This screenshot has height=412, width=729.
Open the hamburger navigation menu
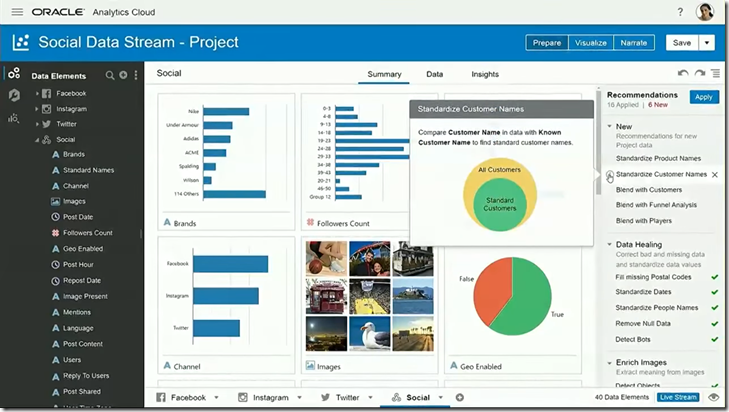click(x=15, y=12)
